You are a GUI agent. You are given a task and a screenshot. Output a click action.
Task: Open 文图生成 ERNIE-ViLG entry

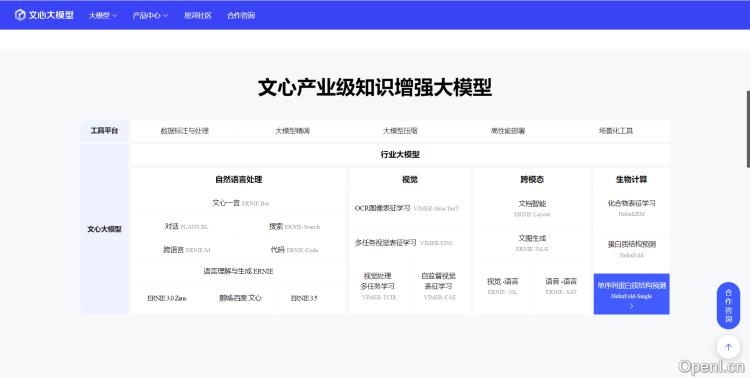532,243
